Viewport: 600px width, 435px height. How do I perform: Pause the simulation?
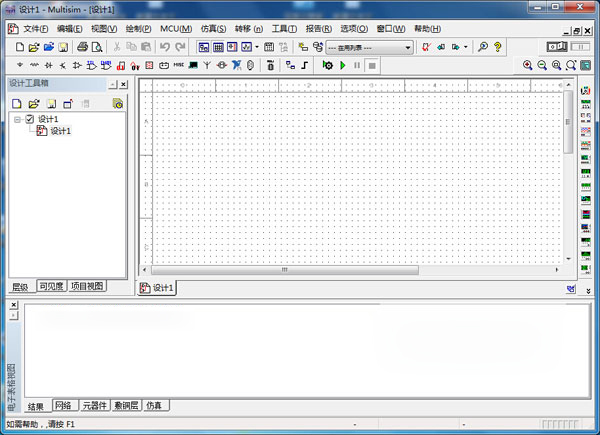pyautogui.click(x=357, y=65)
